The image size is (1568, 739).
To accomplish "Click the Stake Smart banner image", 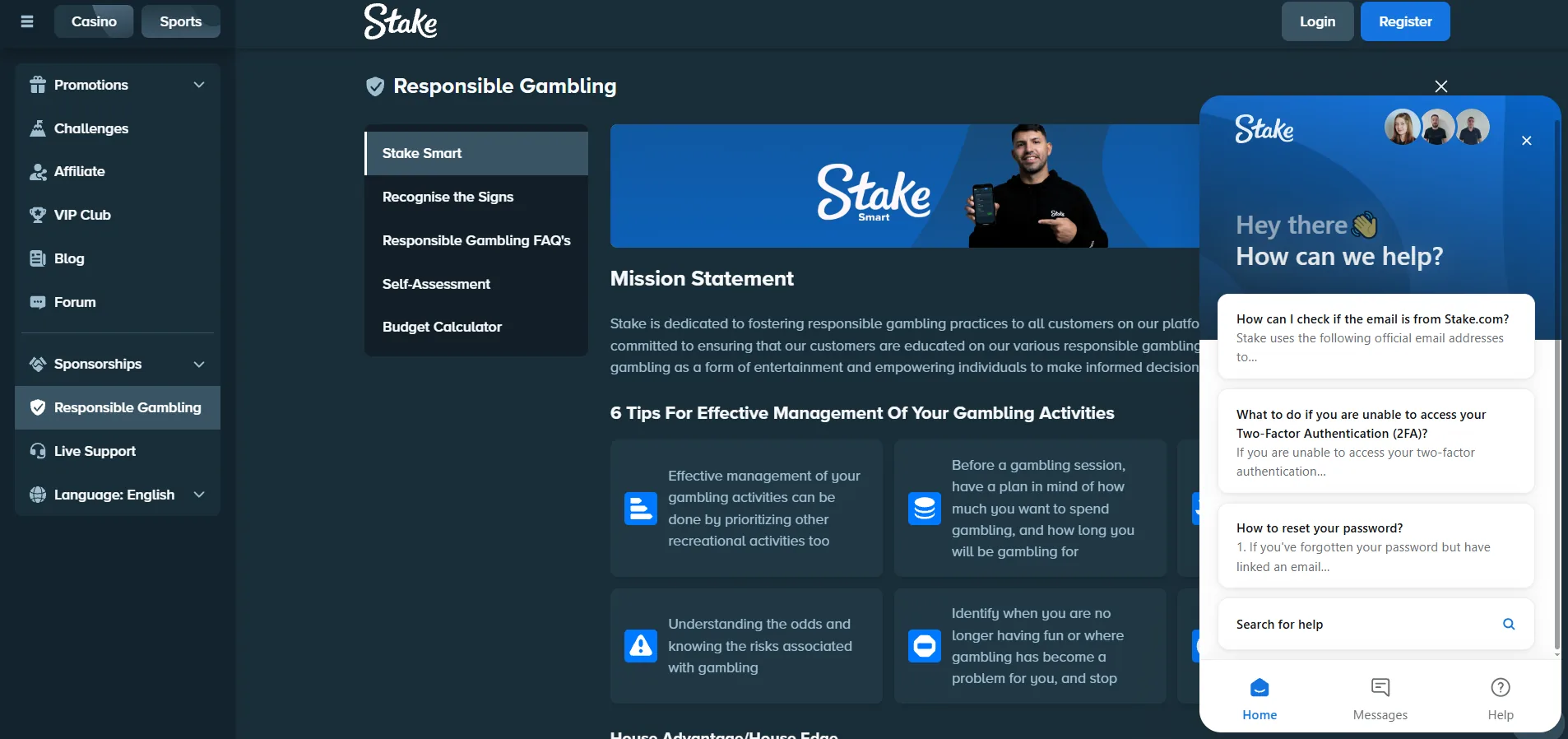I will click(x=905, y=186).
